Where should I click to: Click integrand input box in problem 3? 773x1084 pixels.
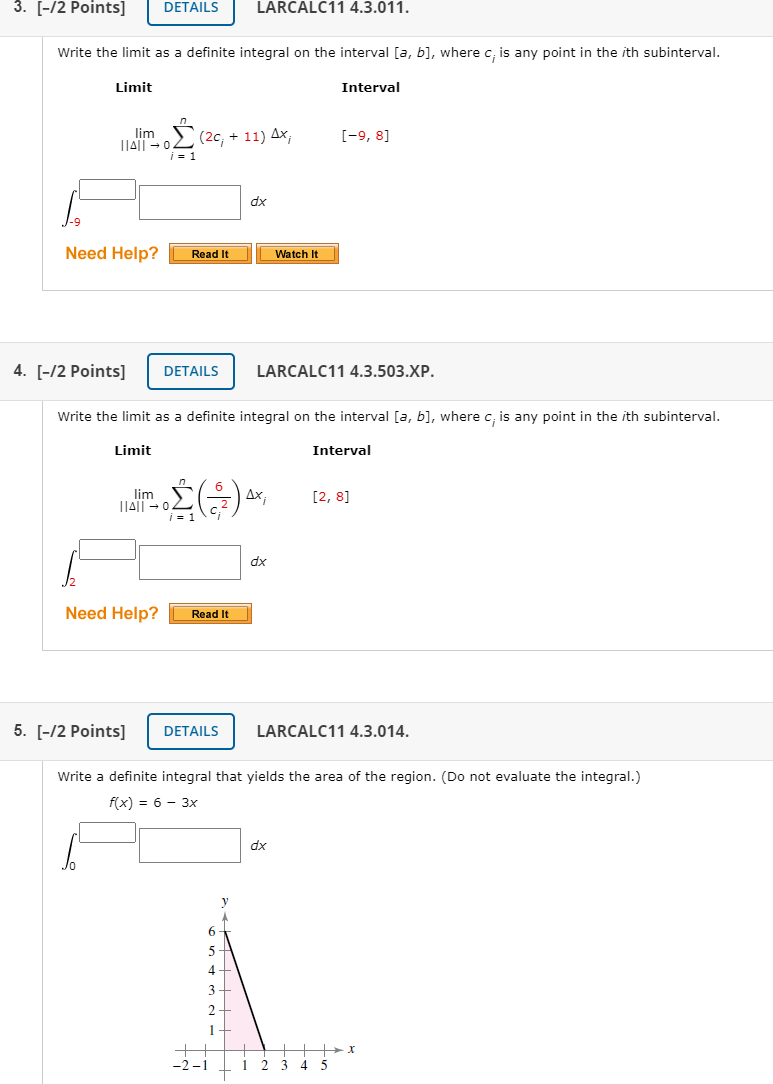click(x=190, y=202)
